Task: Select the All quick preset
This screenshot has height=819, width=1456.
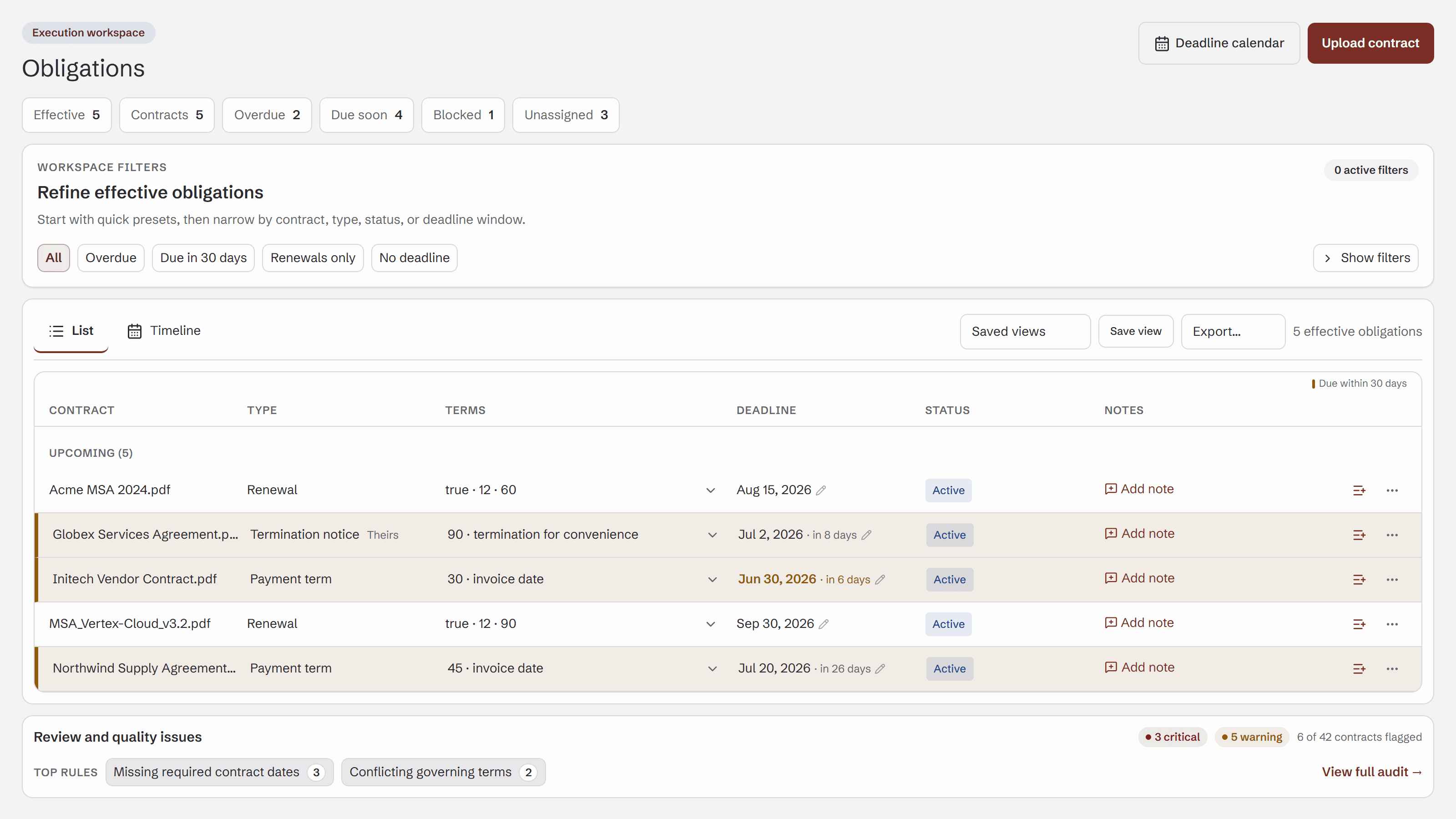Action: click(54, 258)
